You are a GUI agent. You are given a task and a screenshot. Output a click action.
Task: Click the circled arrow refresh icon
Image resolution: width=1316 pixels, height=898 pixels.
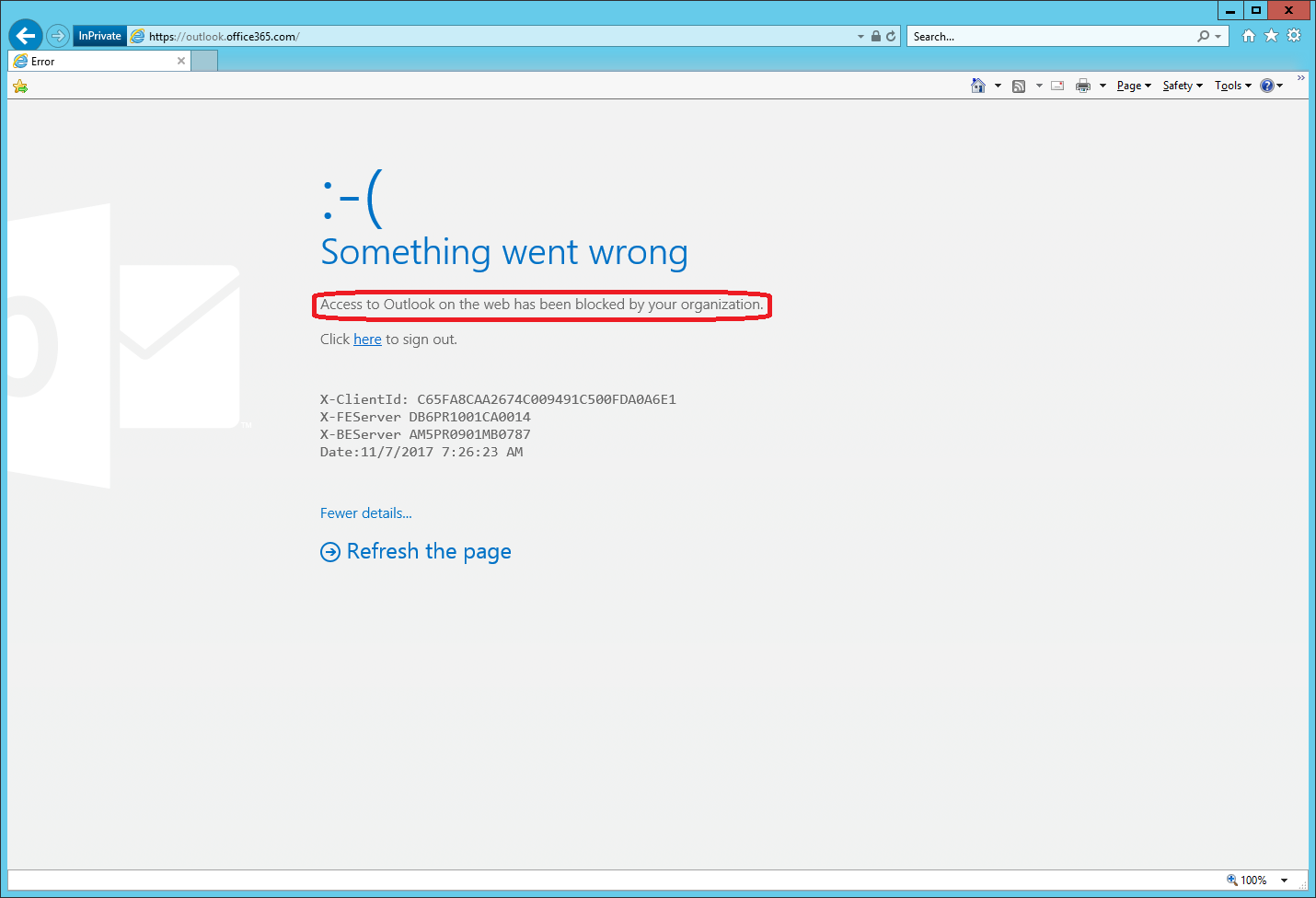pyautogui.click(x=330, y=552)
